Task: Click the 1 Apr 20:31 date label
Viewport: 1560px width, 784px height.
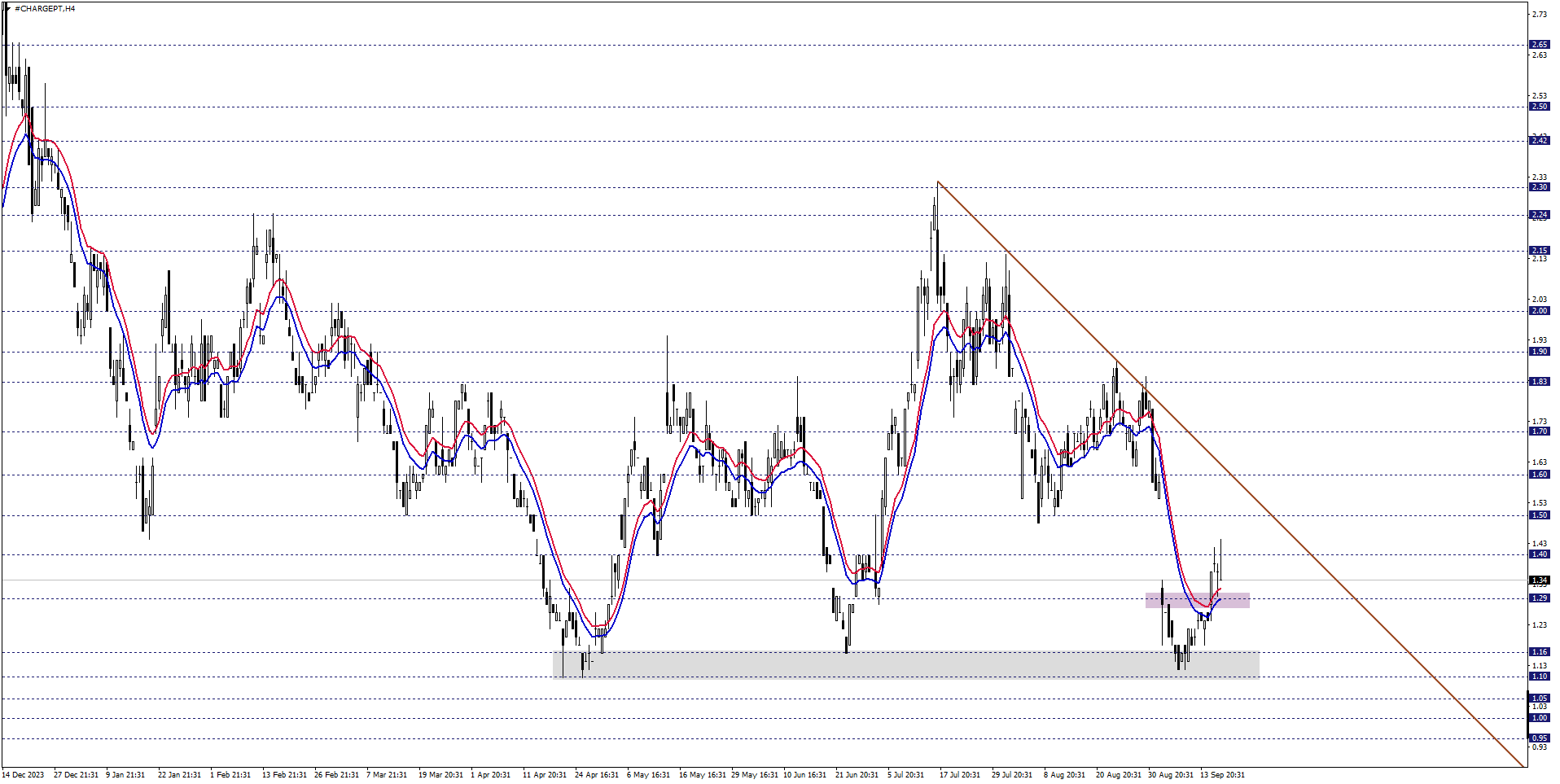Action: pos(490,775)
